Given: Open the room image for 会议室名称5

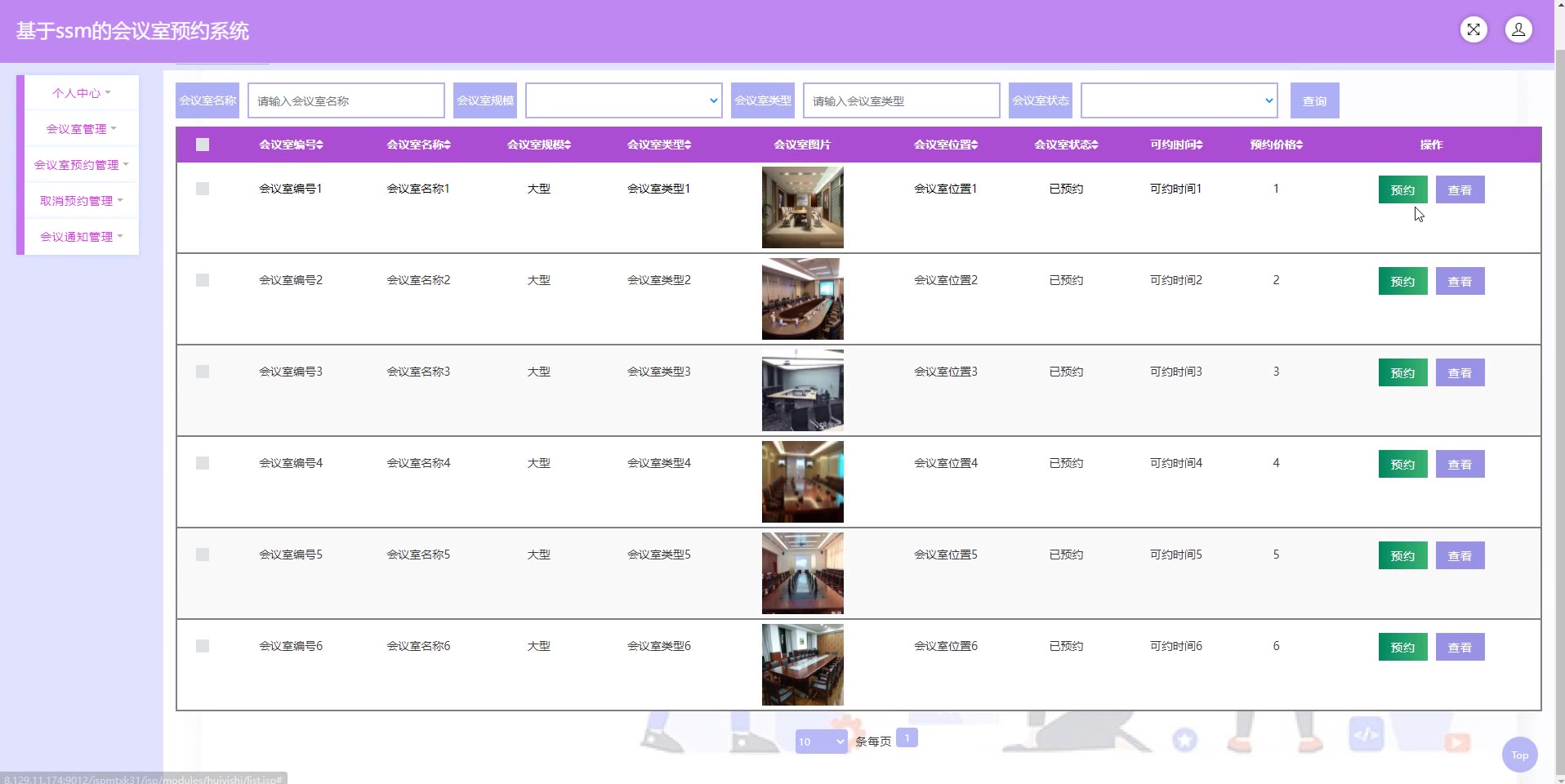Looking at the screenshot, I should pyautogui.click(x=803, y=573).
